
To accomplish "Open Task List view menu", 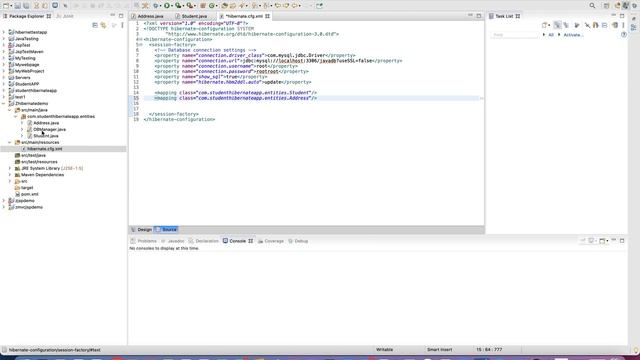I will point(623,25).
